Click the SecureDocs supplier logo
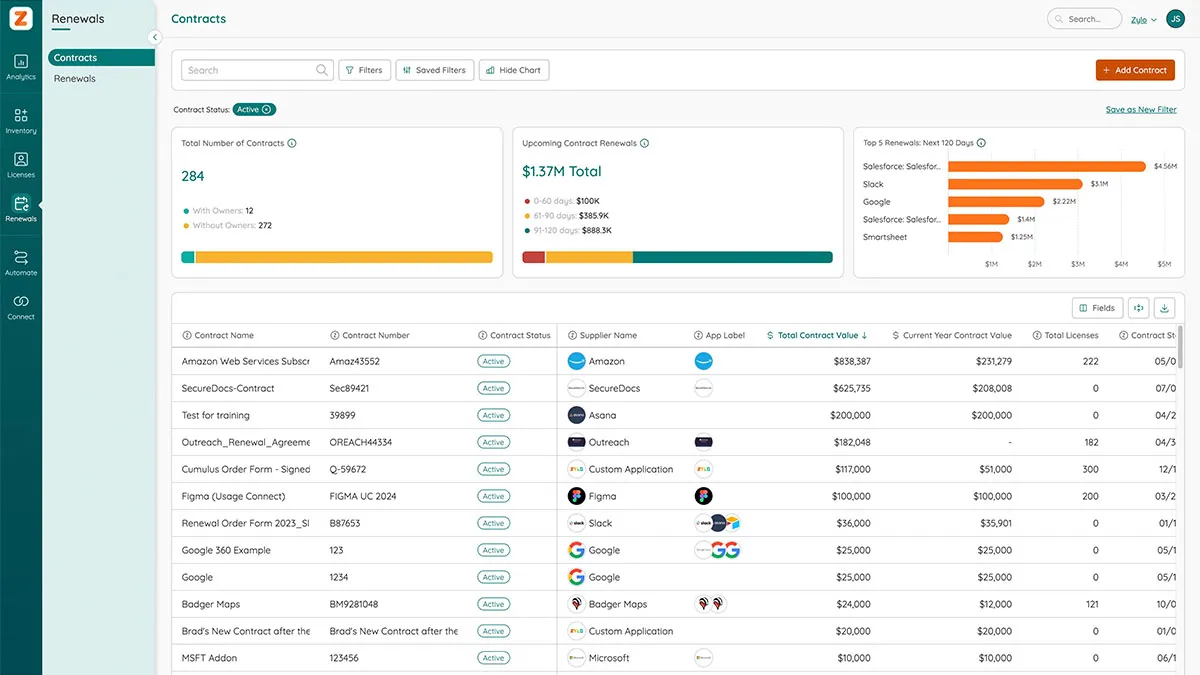Image resolution: width=1200 pixels, height=675 pixels. (x=576, y=388)
